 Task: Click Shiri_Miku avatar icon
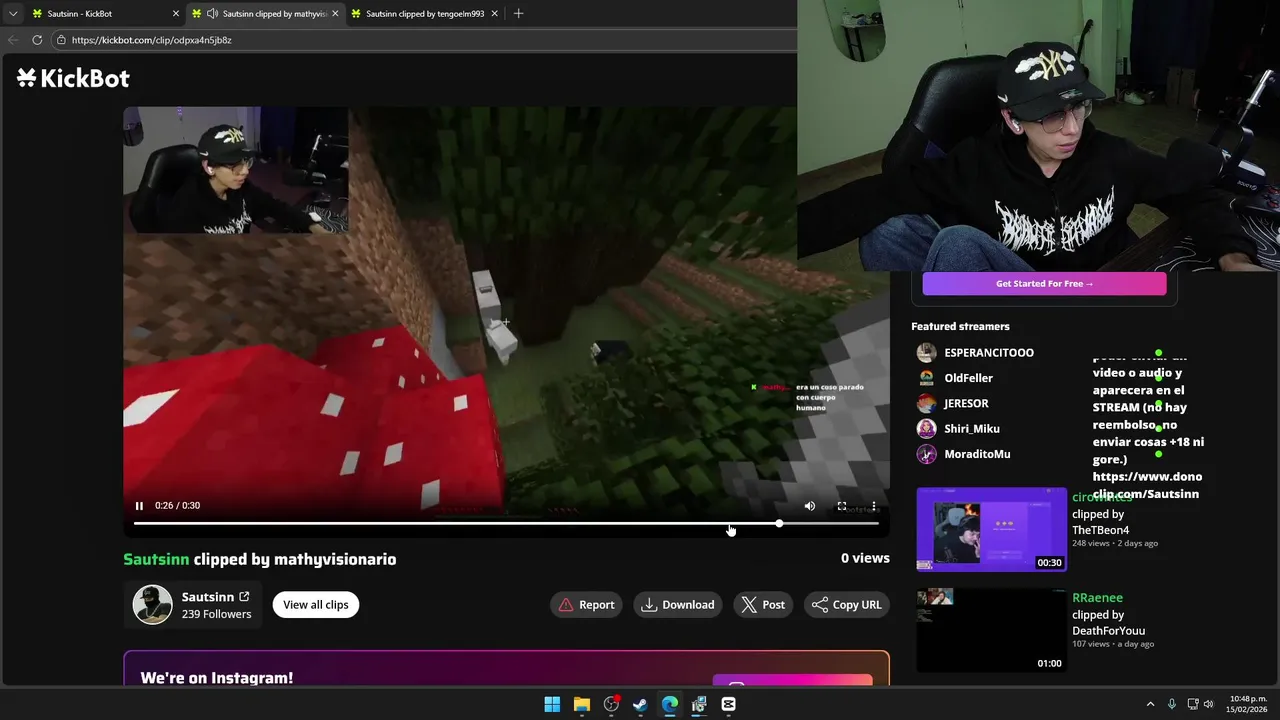coord(927,429)
